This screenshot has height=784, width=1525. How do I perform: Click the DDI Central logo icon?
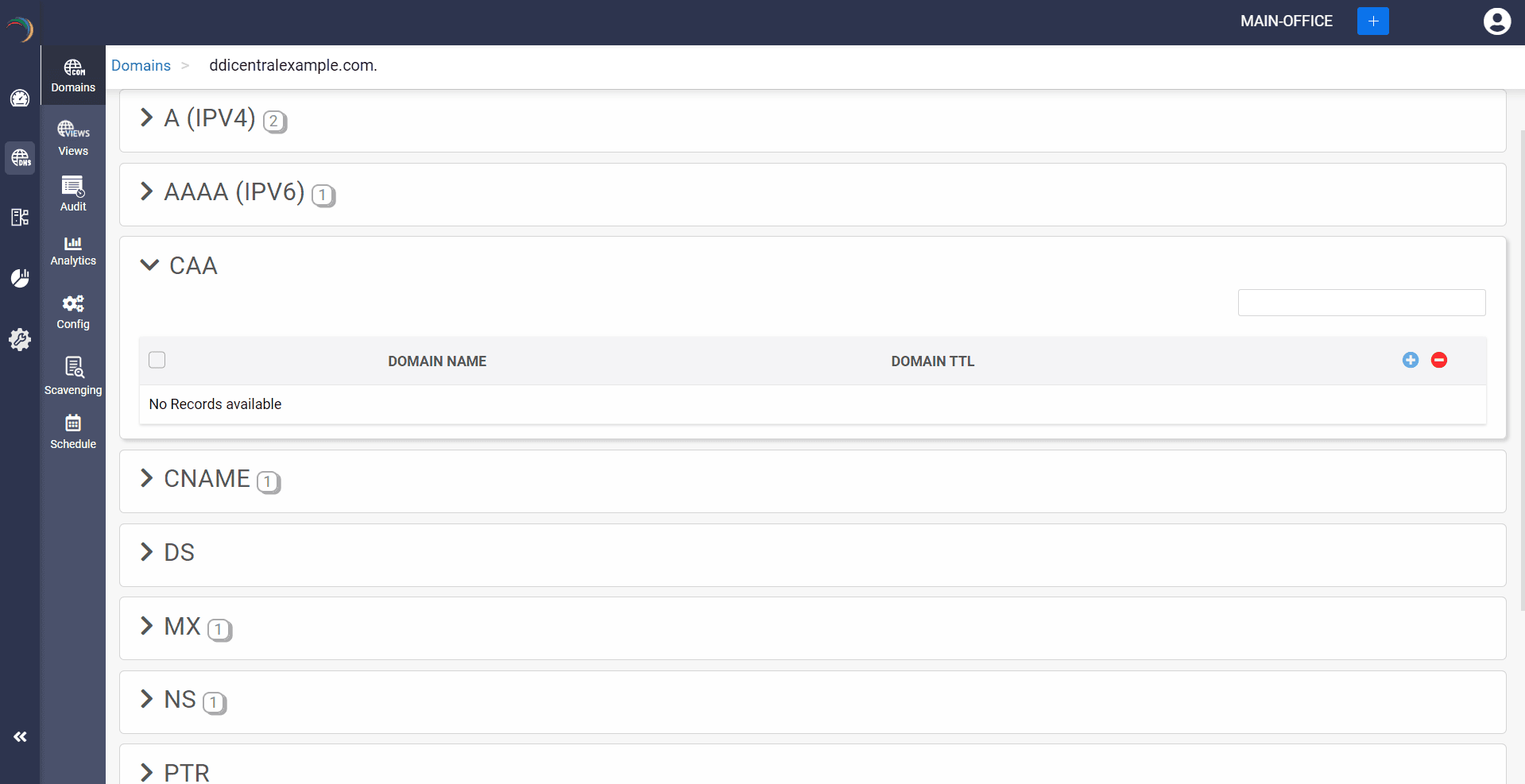pos(20,29)
